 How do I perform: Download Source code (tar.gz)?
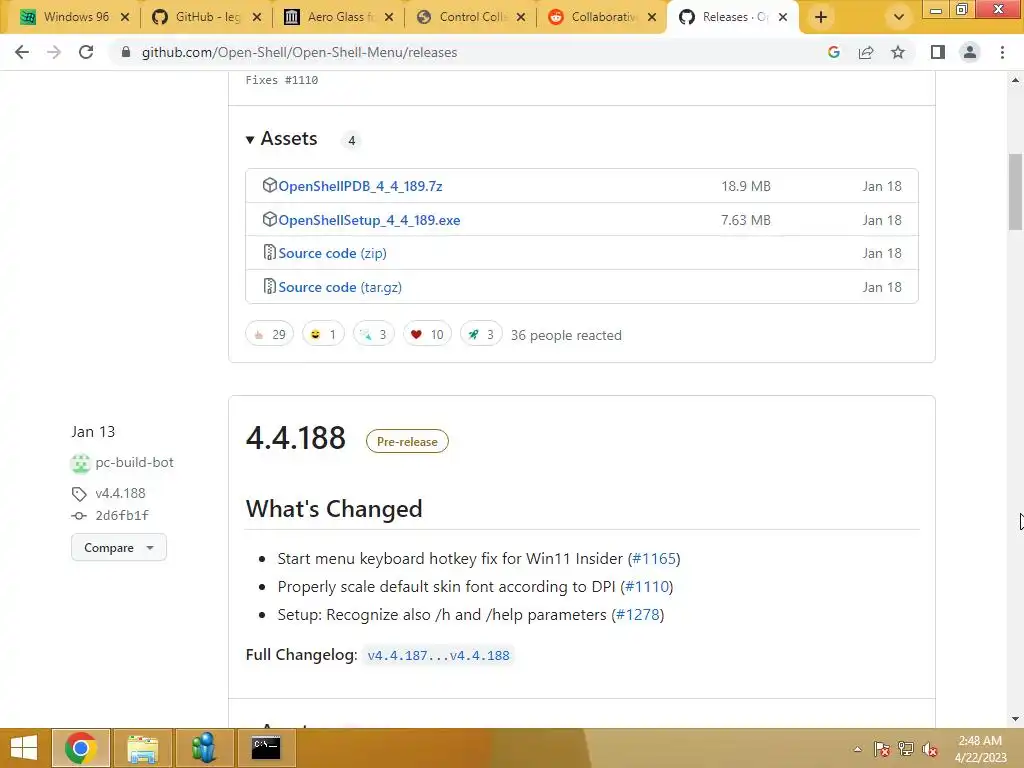tap(340, 287)
